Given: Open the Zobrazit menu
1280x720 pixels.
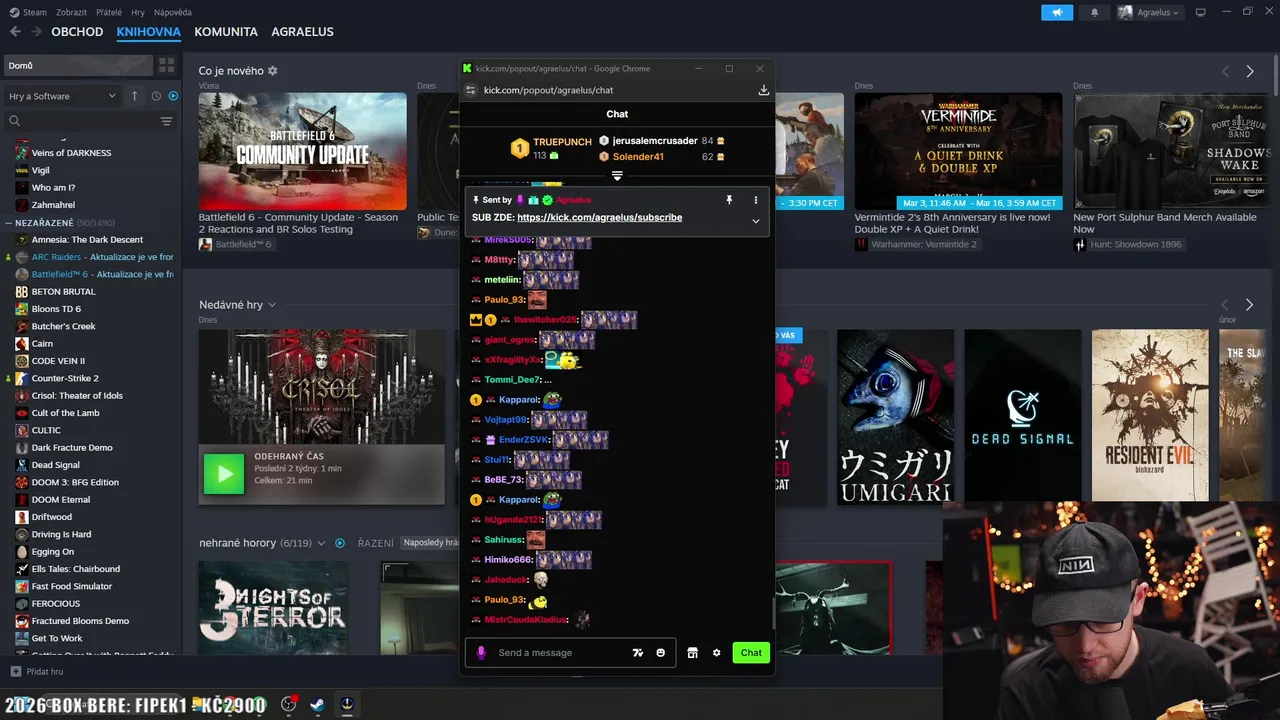Looking at the screenshot, I should (x=71, y=12).
